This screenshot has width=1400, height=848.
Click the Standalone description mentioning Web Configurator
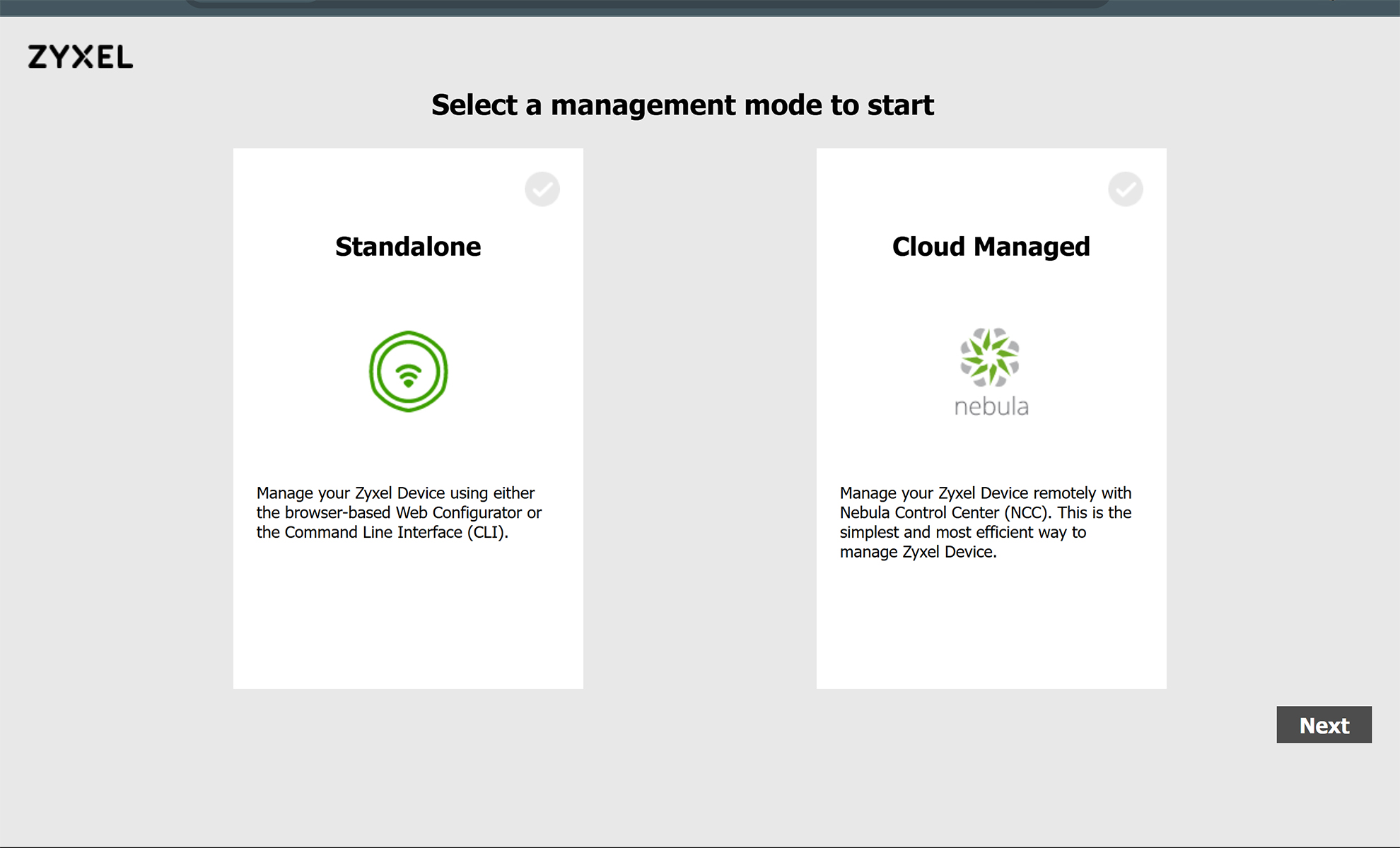(x=399, y=512)
